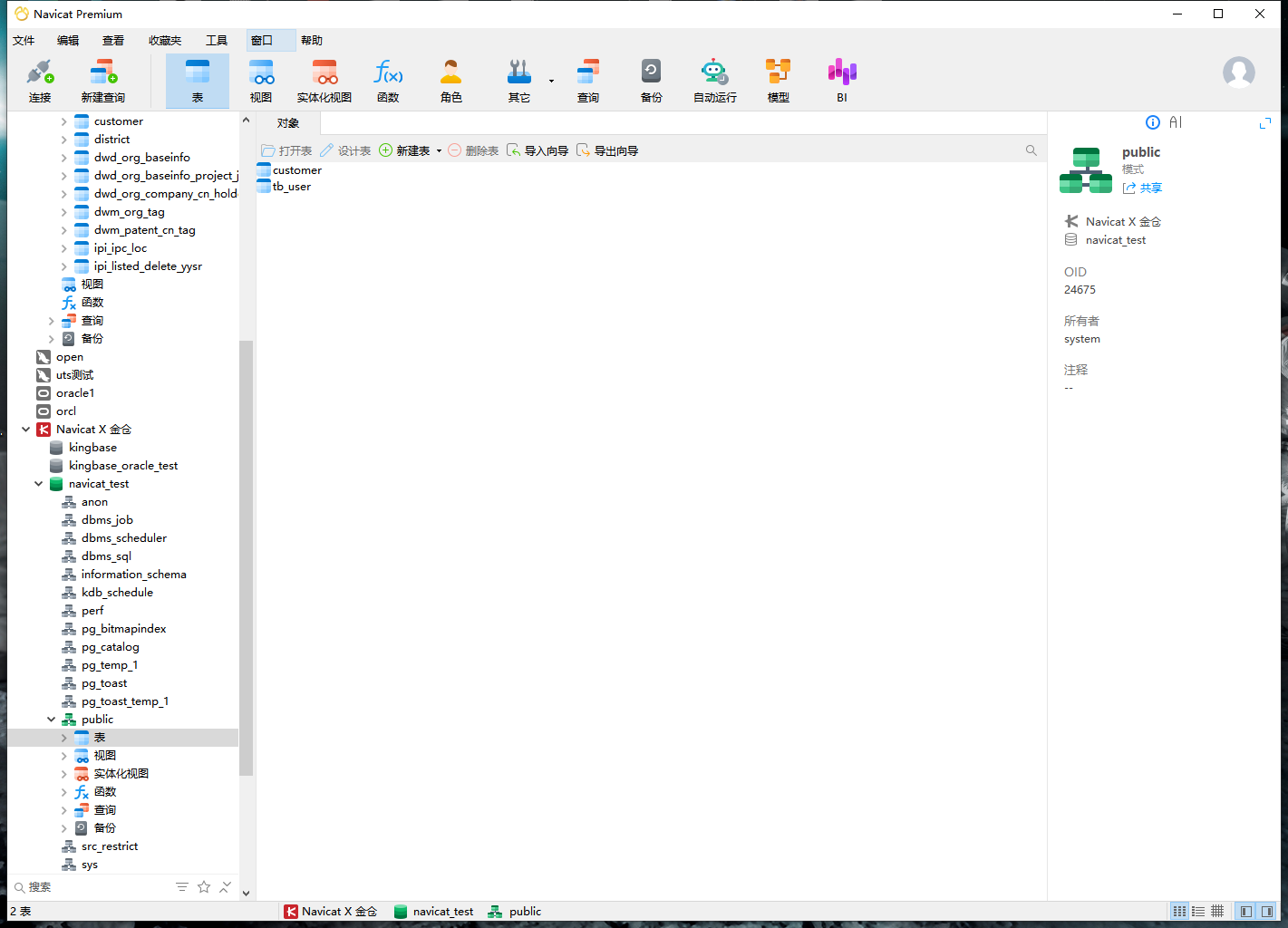Toggle the right information pane visibility button

[x=1267, y=912]
